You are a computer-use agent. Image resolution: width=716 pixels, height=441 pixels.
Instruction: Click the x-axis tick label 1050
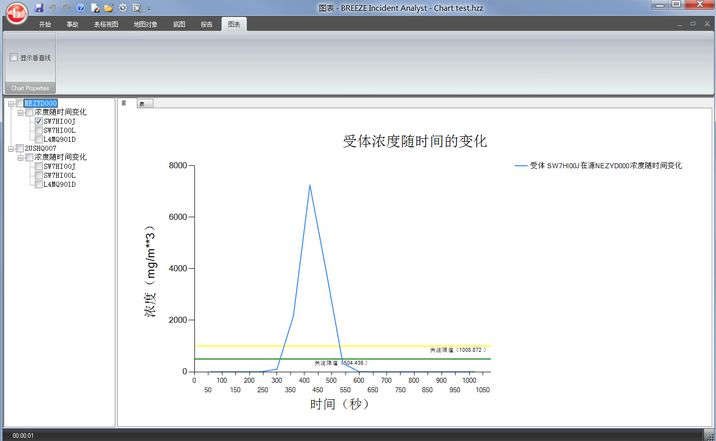pyautogui.click(x=483, y=390)
